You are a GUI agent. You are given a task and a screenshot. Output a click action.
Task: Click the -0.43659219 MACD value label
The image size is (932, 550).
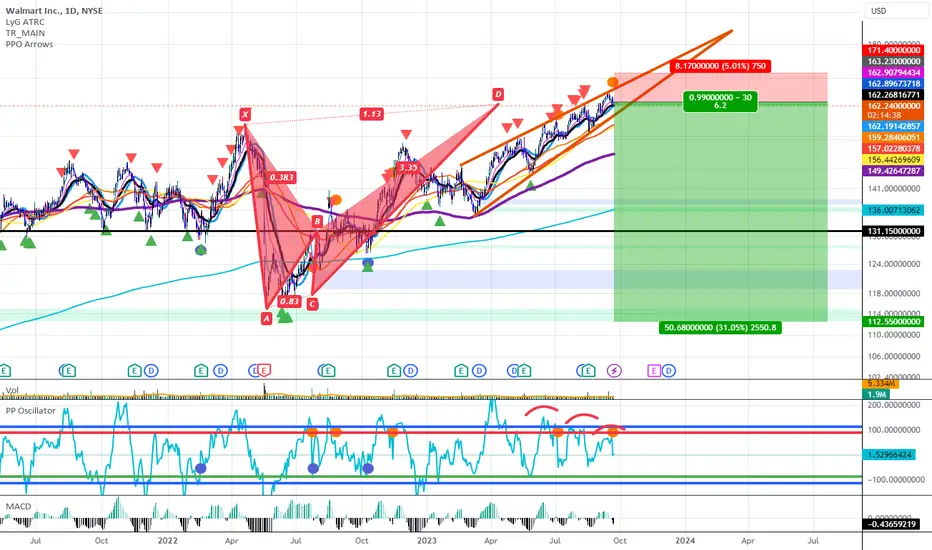[x=892, y=524]
